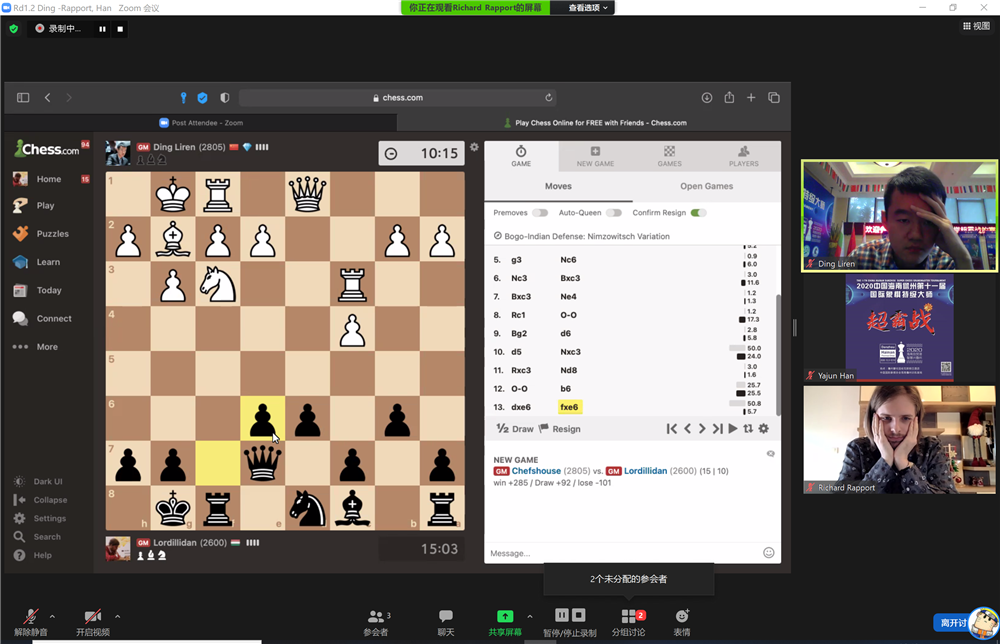The height and width of the screenshot is (644, 1000).
Task: Click the browser address bar chess.com
Action: tap(397, 98)
